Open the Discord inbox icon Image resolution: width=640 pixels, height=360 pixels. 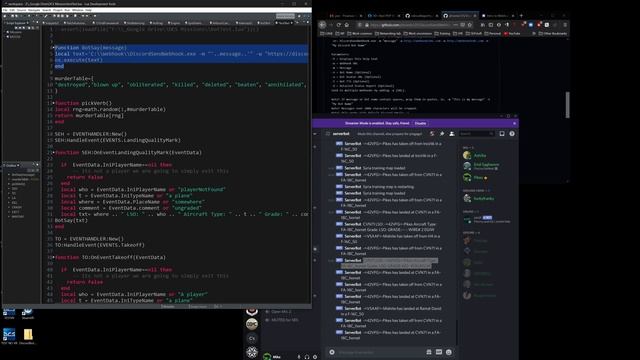pos(502,134)
